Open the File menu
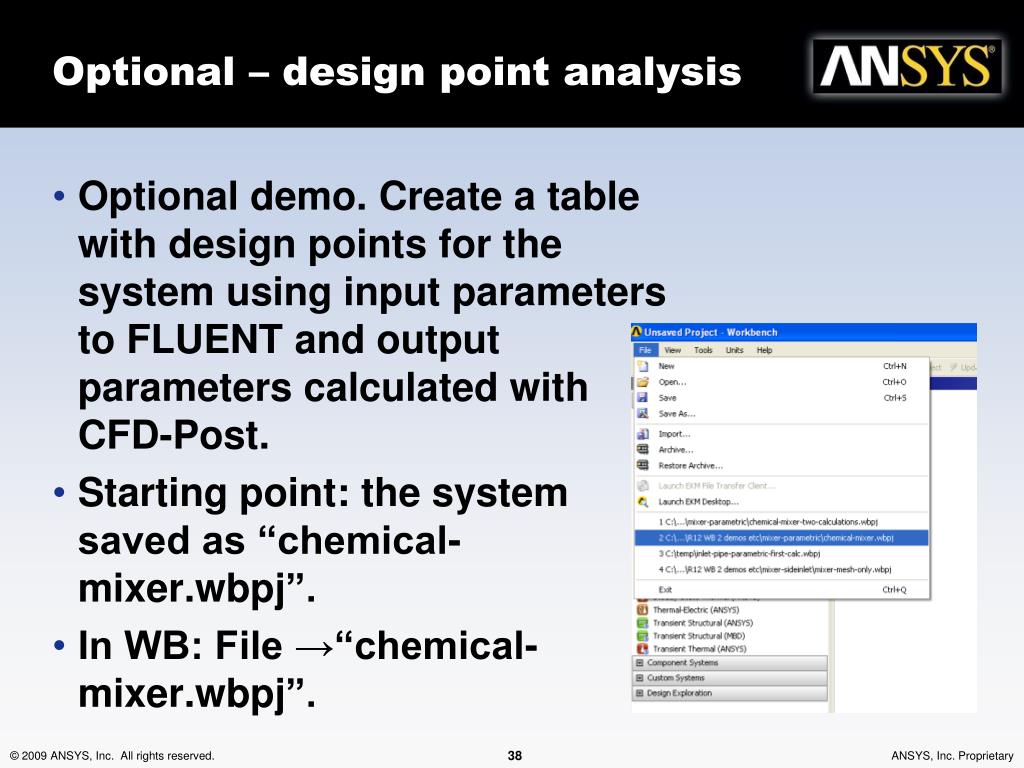 [x=645, y=350]
